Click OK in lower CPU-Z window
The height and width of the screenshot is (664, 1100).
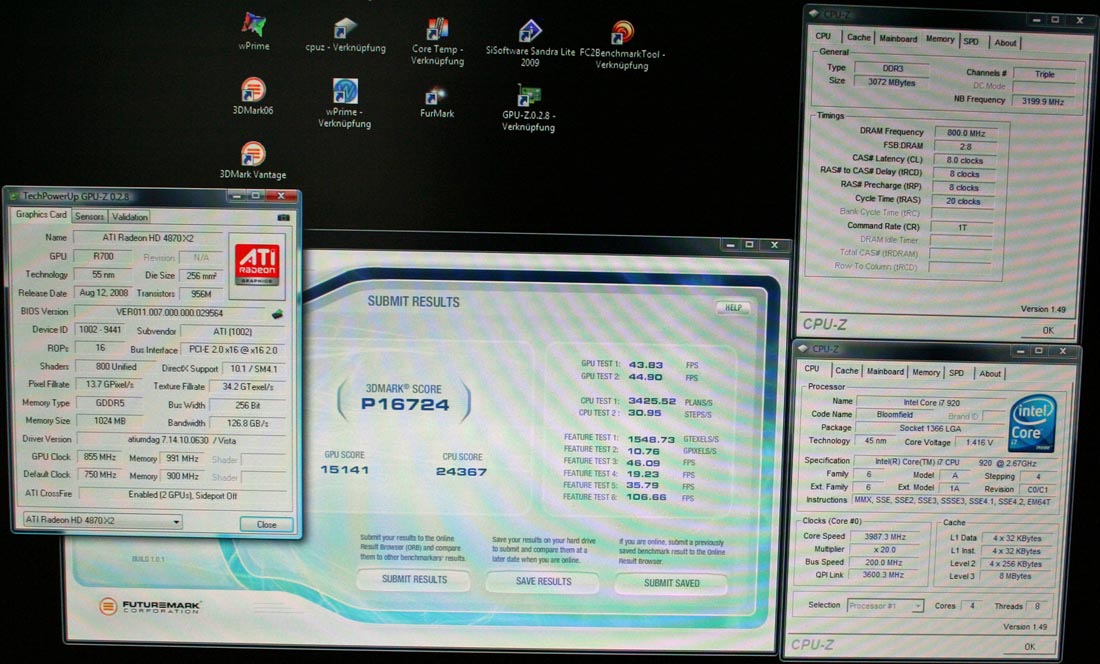(1029, 646)
